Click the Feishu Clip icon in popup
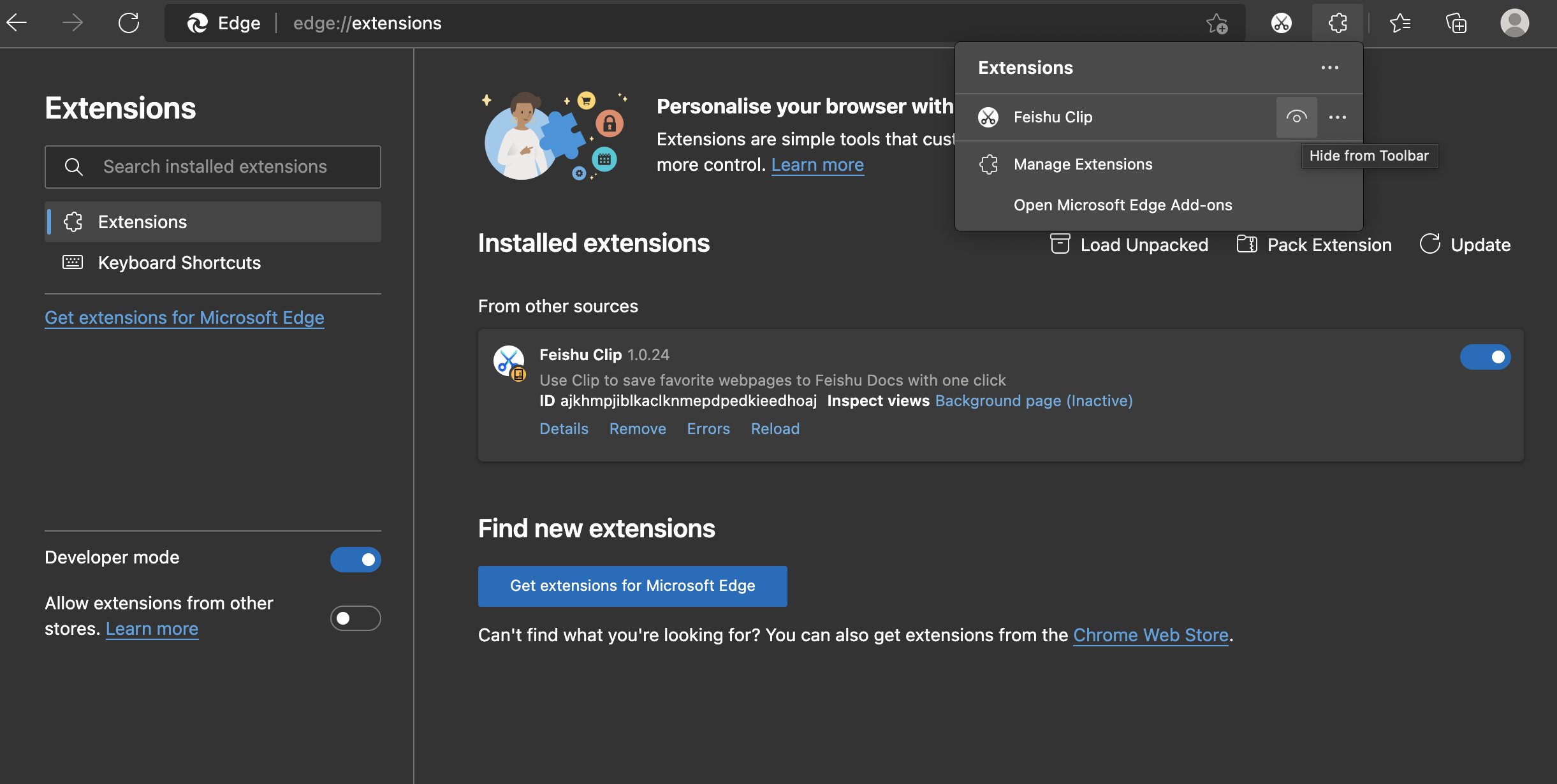 tap(988, 117)
